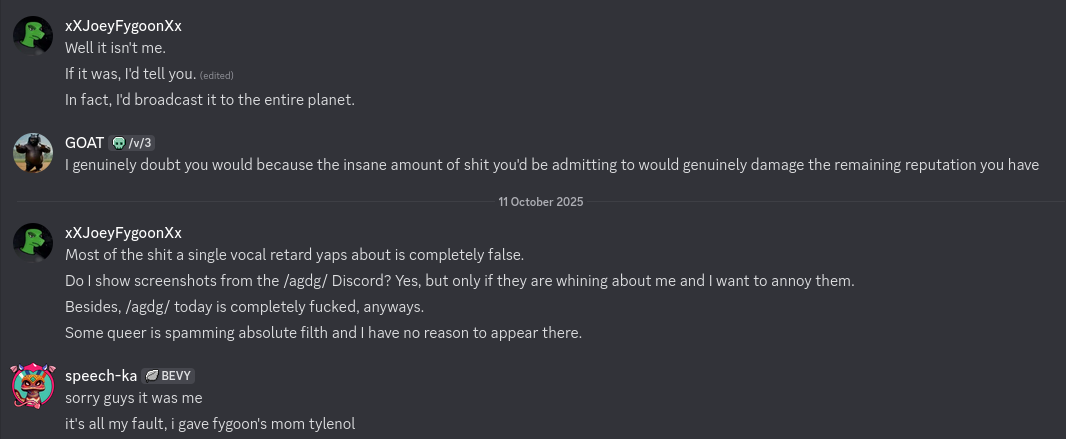Screen dimensions: 1066x439
Task: Click the GOAT username
Action: click(x=84, y=142)
